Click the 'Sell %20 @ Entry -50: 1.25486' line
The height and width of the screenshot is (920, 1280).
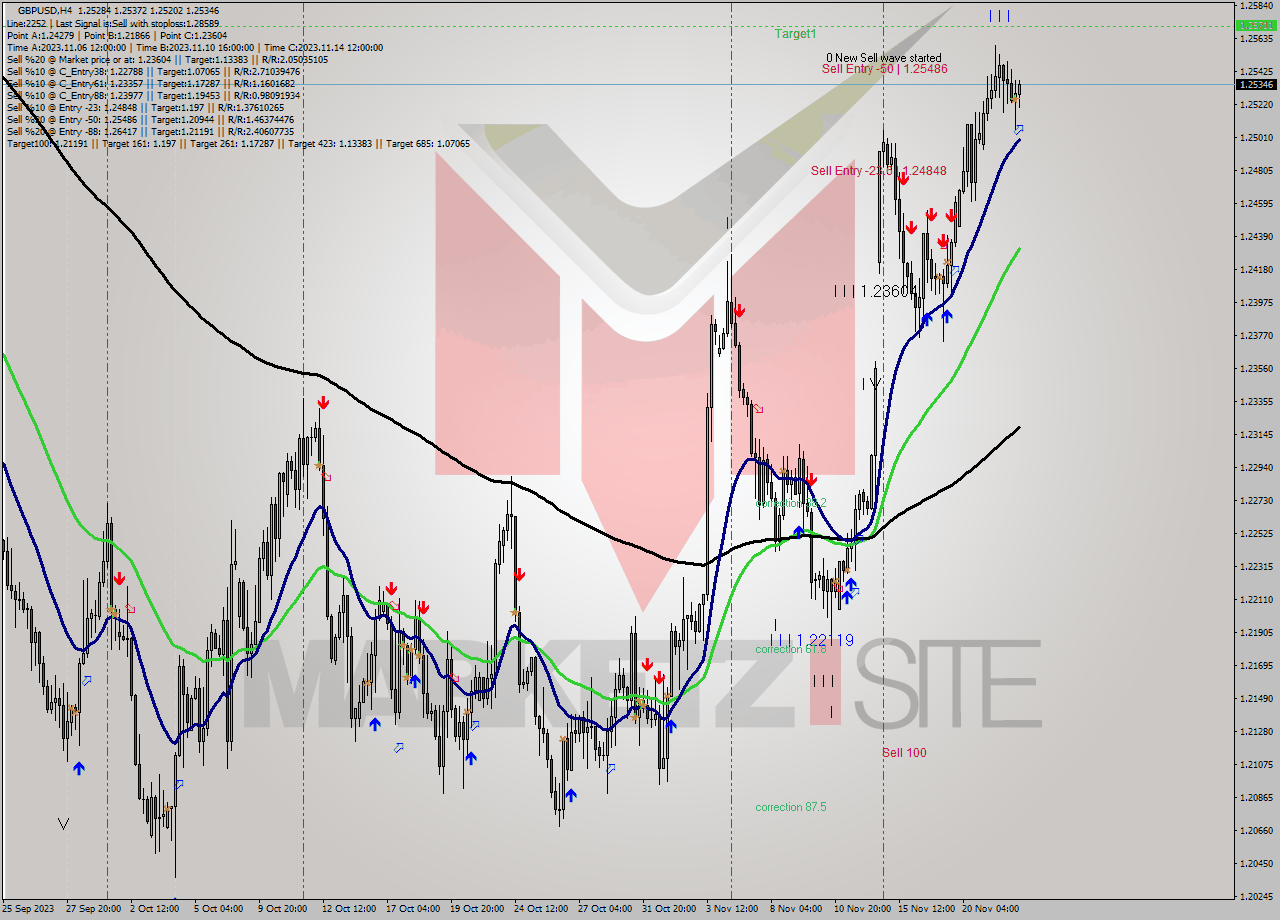pos(150,119)
